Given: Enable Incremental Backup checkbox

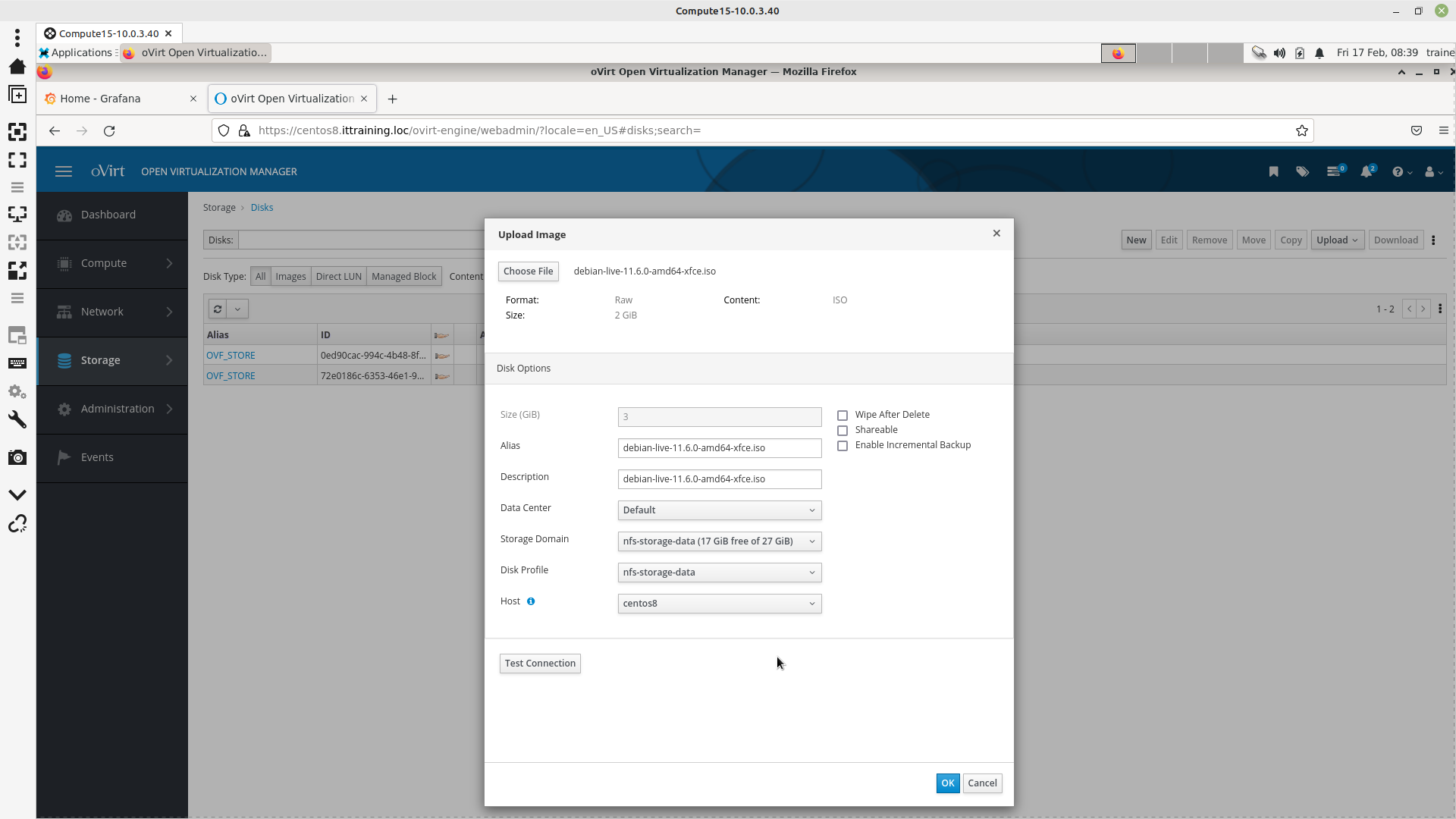Looking at the screenshot, I should click(x=843, y=446).
